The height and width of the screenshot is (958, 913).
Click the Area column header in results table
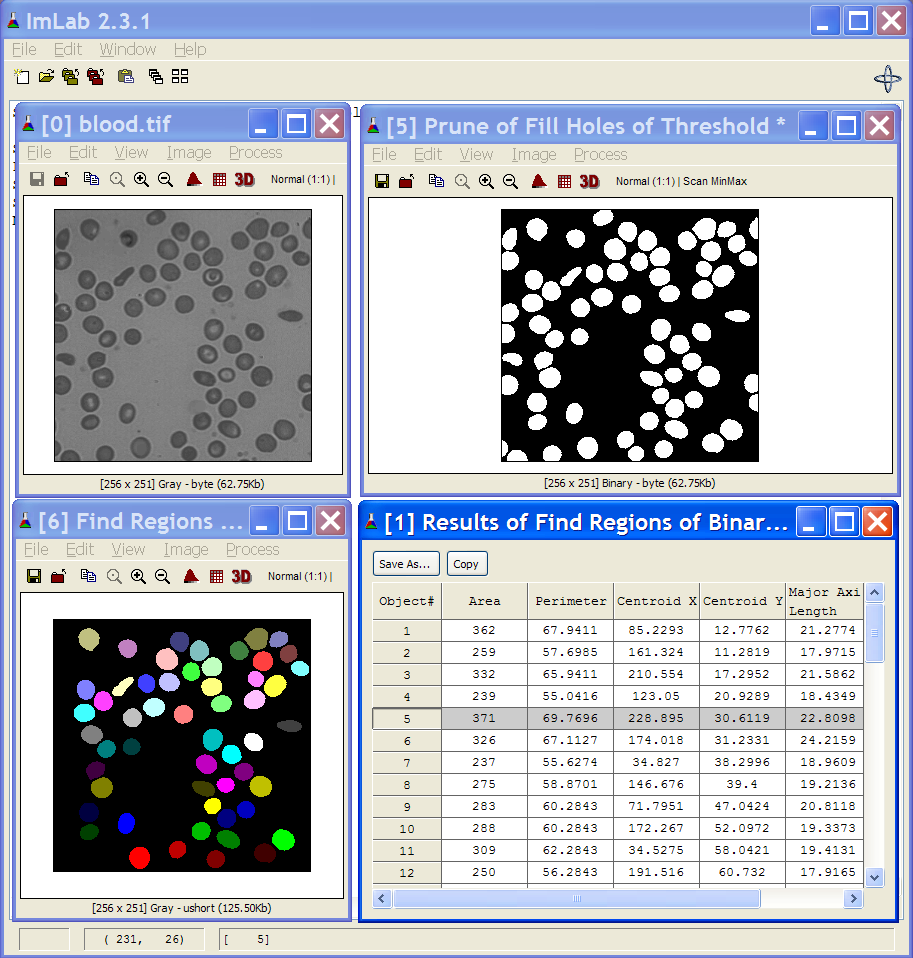coord(485,601)
